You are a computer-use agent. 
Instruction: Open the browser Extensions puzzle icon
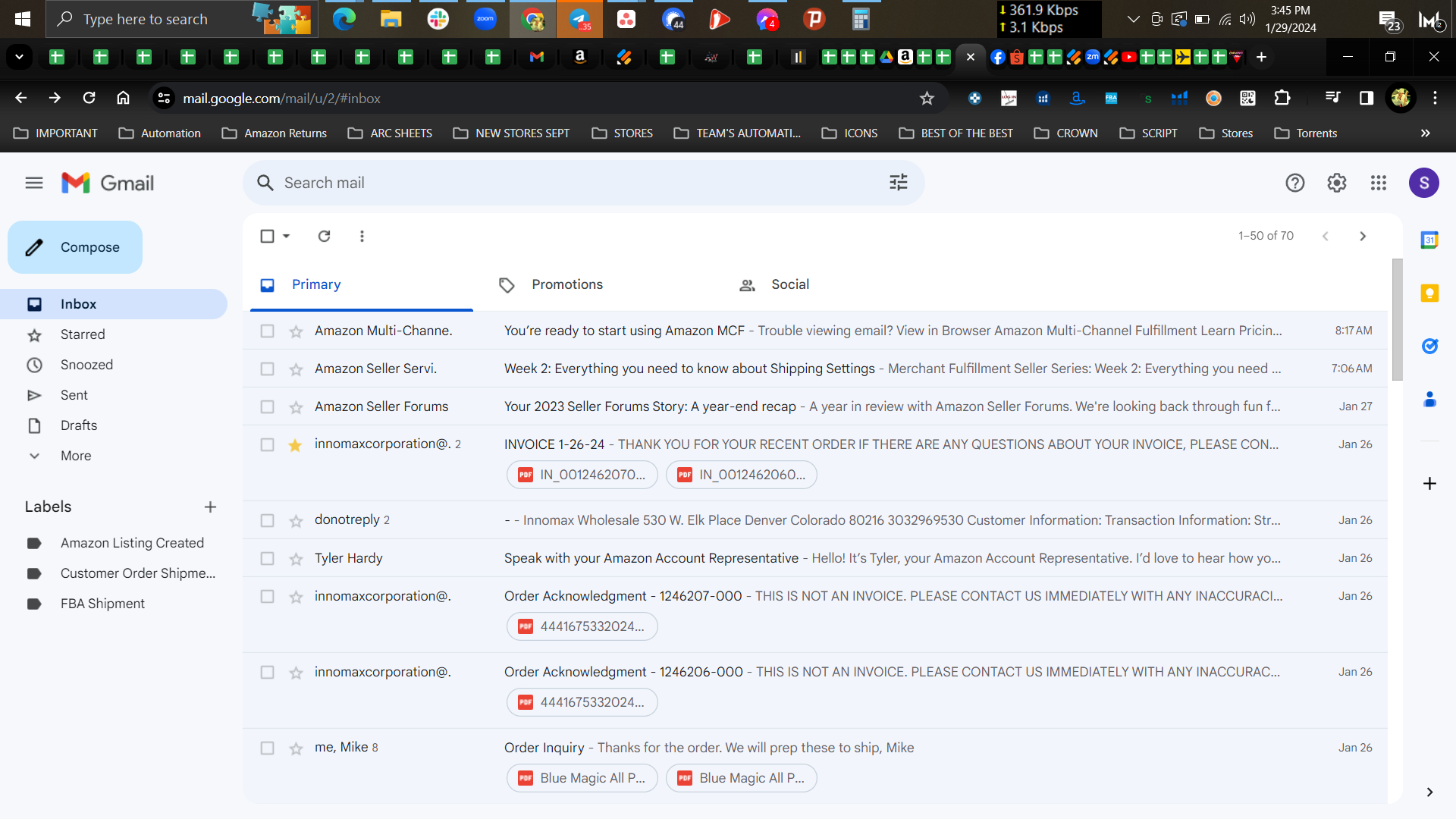click(x=1282, y=98)
